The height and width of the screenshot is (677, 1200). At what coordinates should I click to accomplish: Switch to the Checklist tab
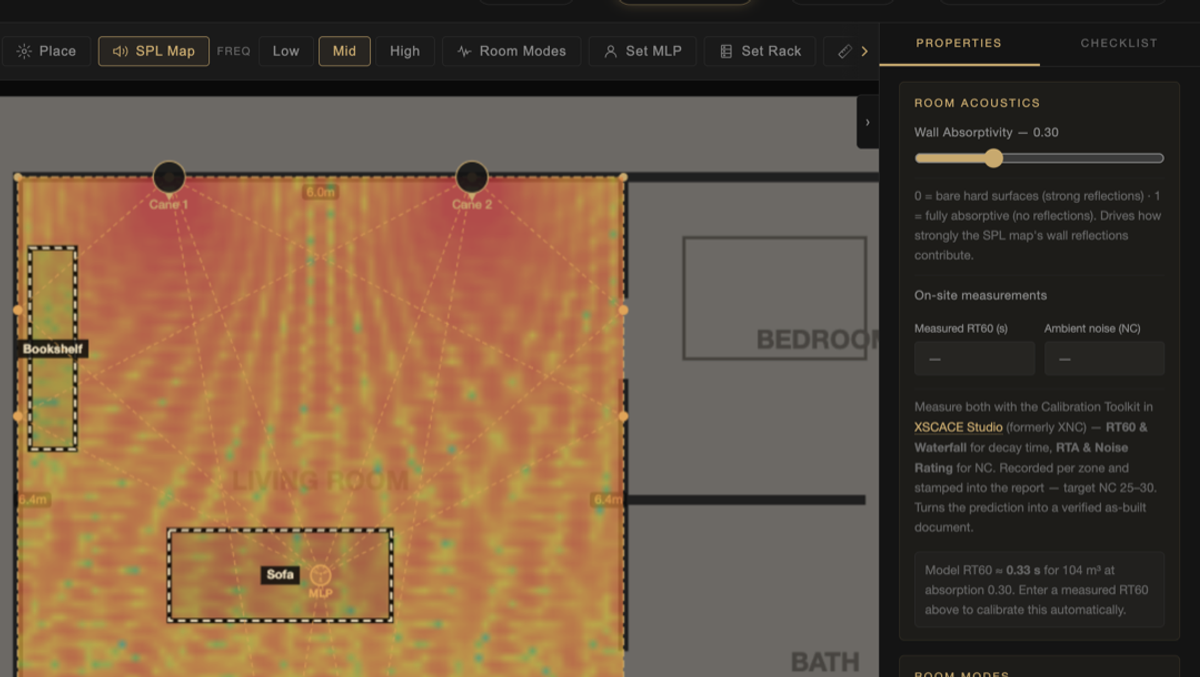1119,43
